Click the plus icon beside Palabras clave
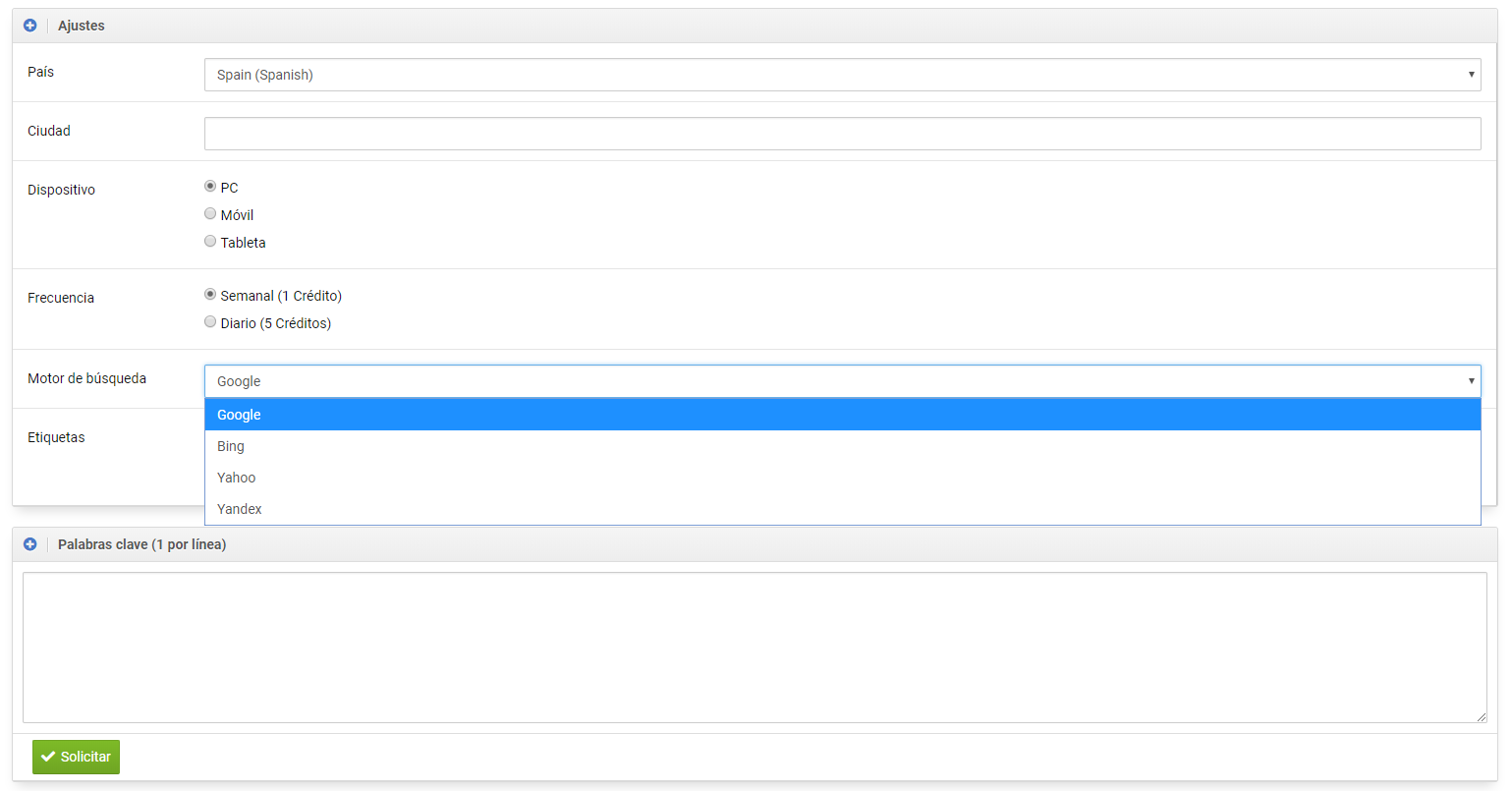Screen dimensions: 1512x791 pyautogui.click(x=30, y=544)
